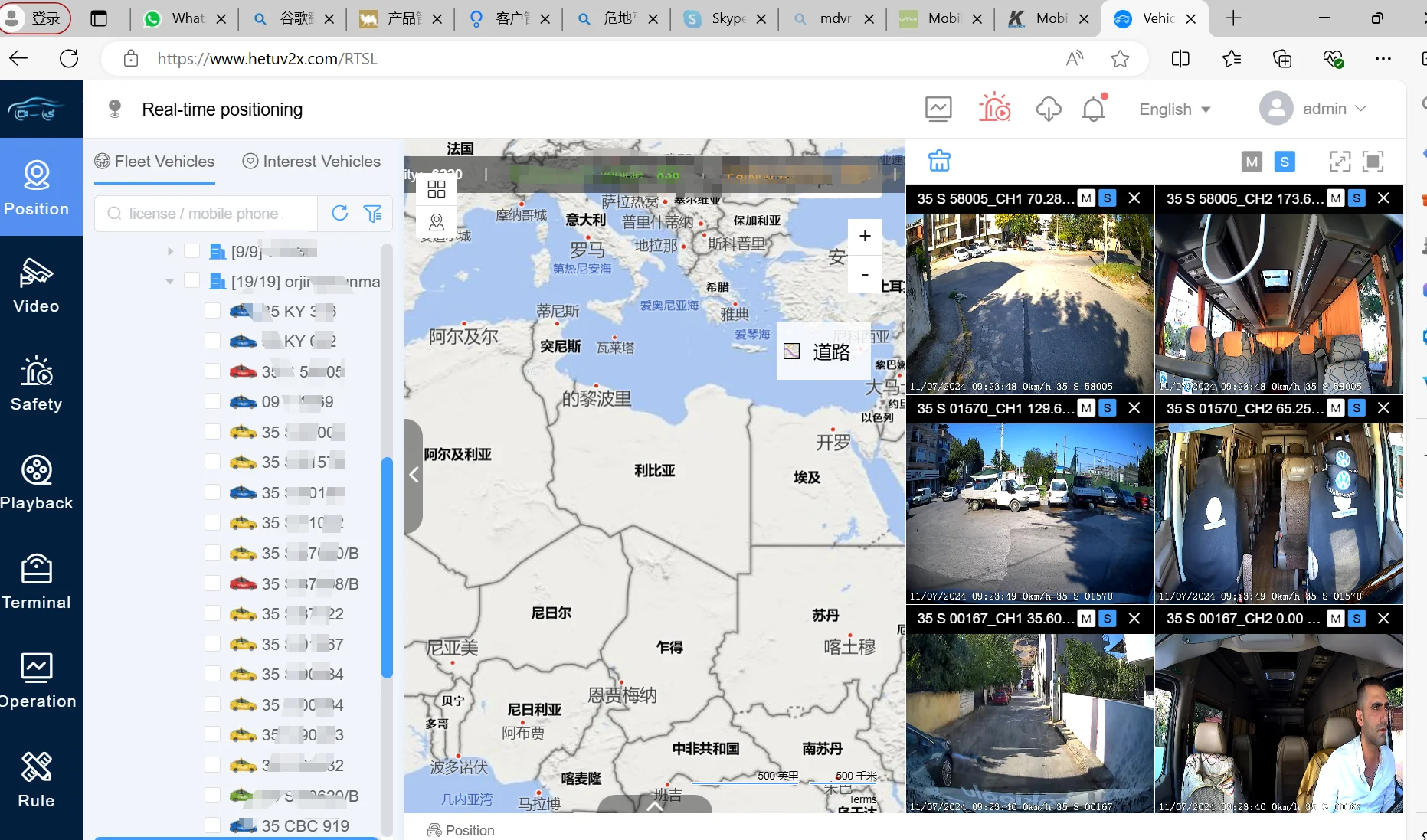The width and height of the screenshot is (1427, 840).
Task: Check the [19/19] fleet group checkbox
Action: 192,281
